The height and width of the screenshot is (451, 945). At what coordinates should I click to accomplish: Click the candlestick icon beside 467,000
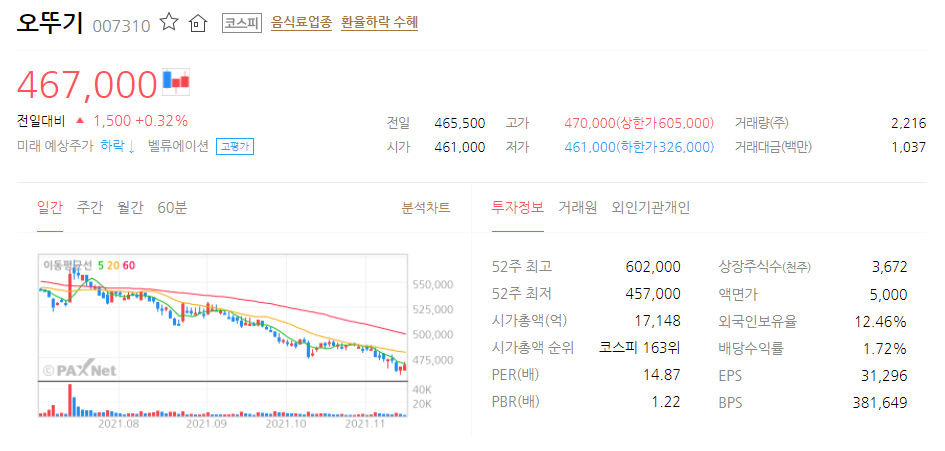coord(176,82)
